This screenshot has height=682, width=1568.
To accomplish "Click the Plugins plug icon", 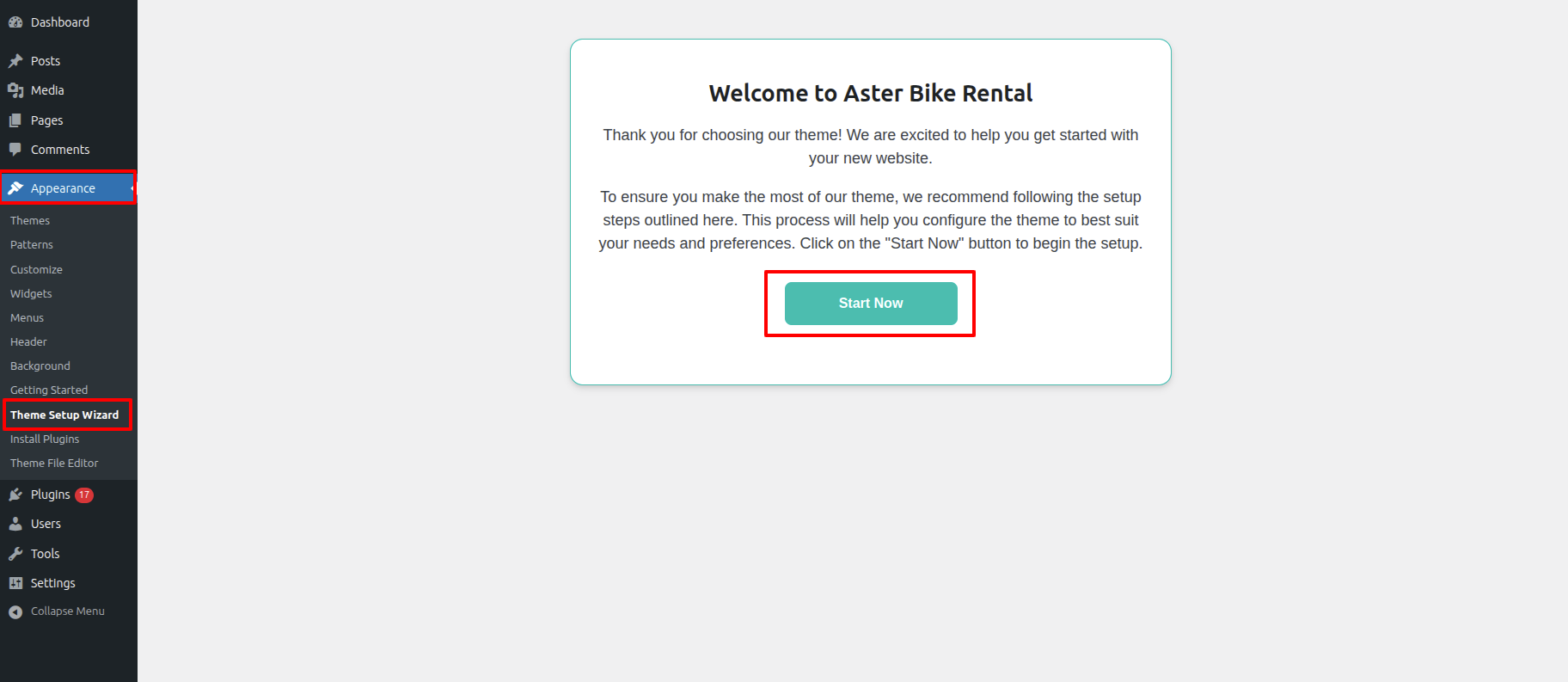I will coord(15,495).
